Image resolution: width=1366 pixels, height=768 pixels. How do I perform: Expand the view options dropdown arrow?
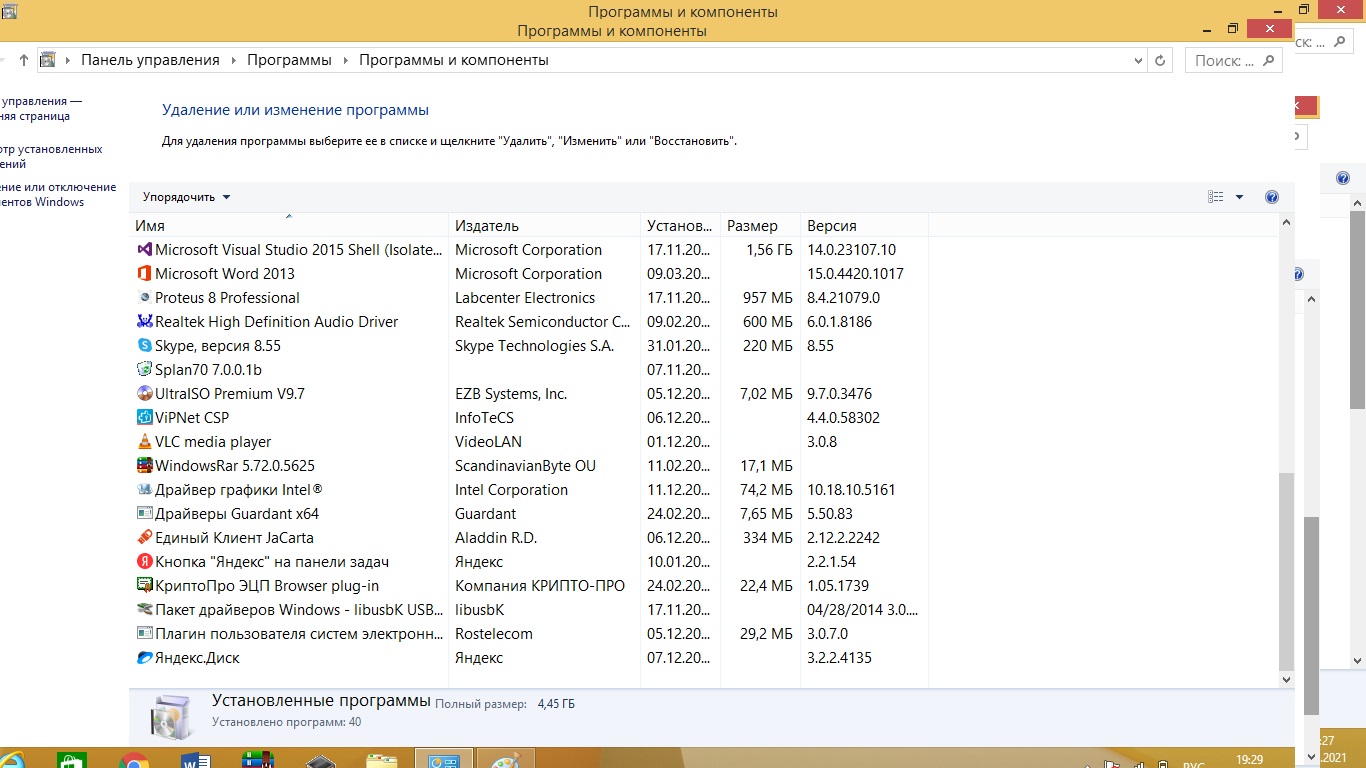1239,197
